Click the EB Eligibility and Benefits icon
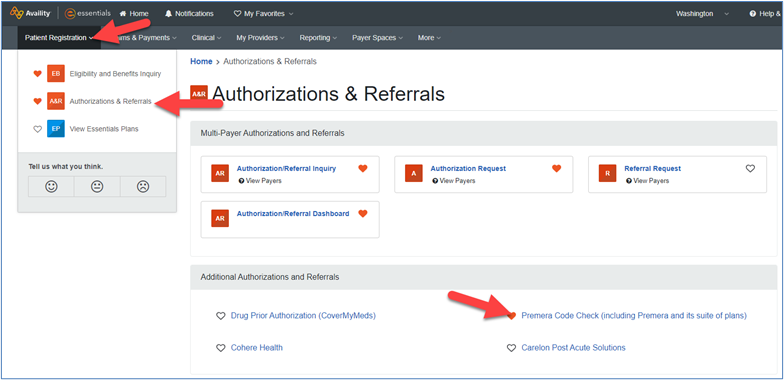 click(56, 74)
